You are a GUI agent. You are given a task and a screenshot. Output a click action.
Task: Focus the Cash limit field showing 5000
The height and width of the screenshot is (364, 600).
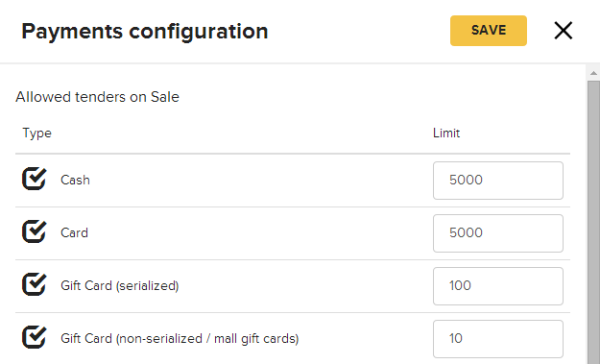498,180
